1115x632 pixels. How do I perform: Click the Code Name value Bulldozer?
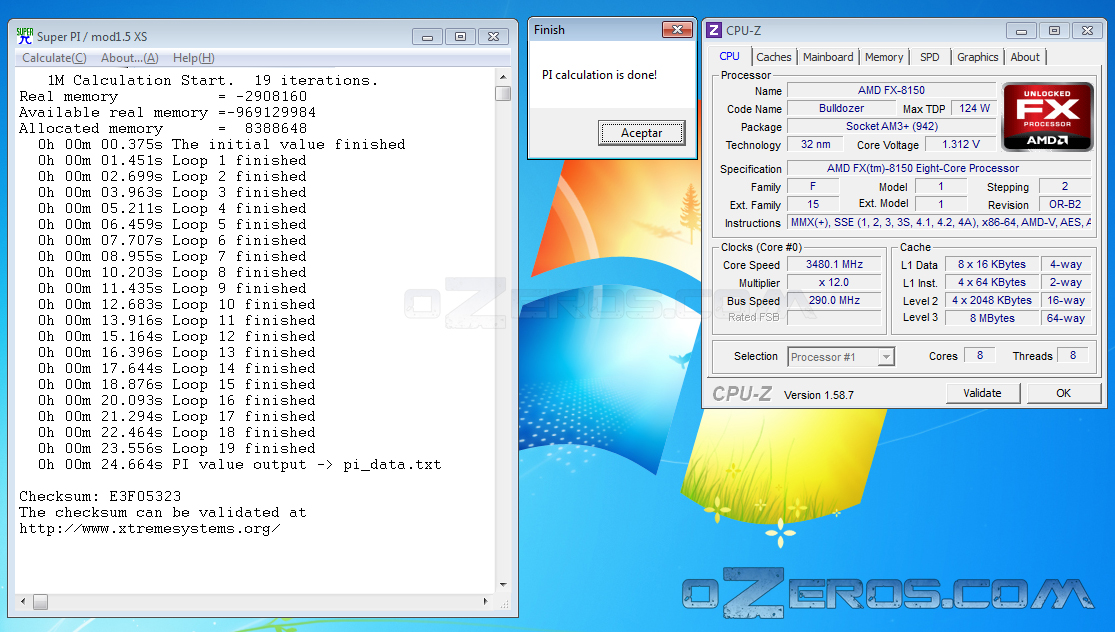(841, 108)
